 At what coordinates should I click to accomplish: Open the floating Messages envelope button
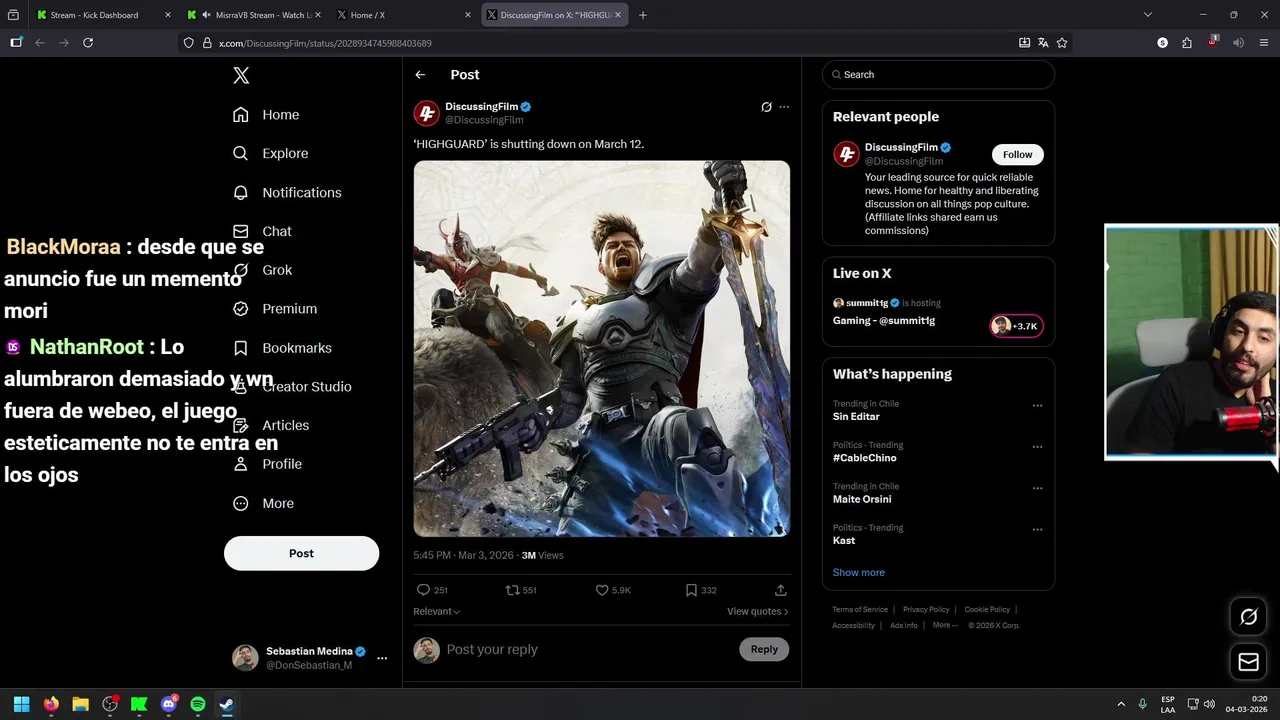pyautogui.click(x=1249, y=662)
